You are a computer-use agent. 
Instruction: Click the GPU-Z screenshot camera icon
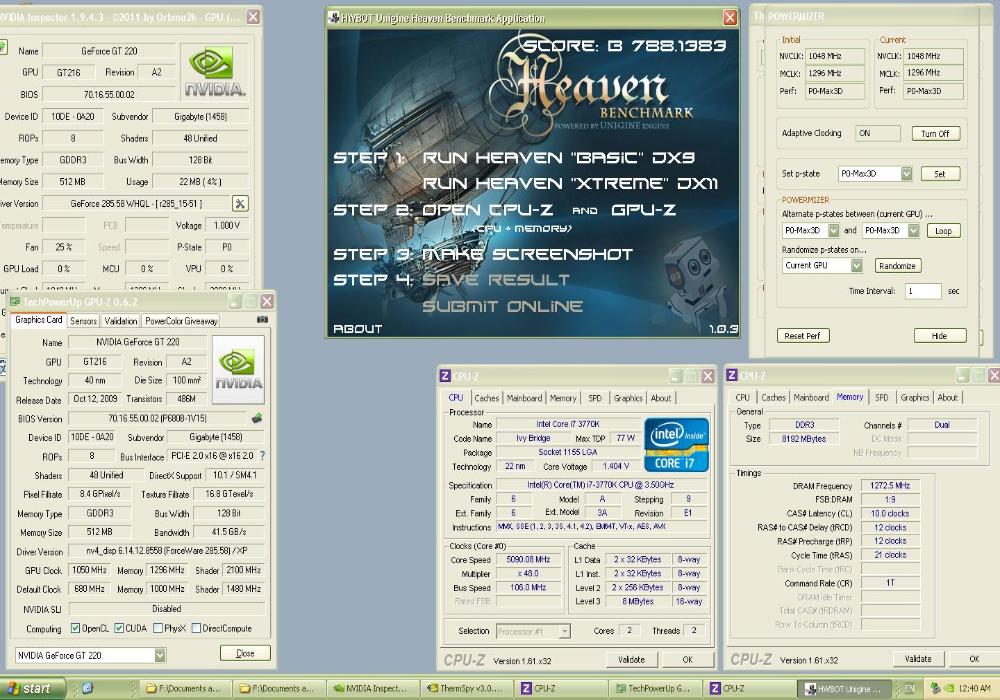point(262,319)
